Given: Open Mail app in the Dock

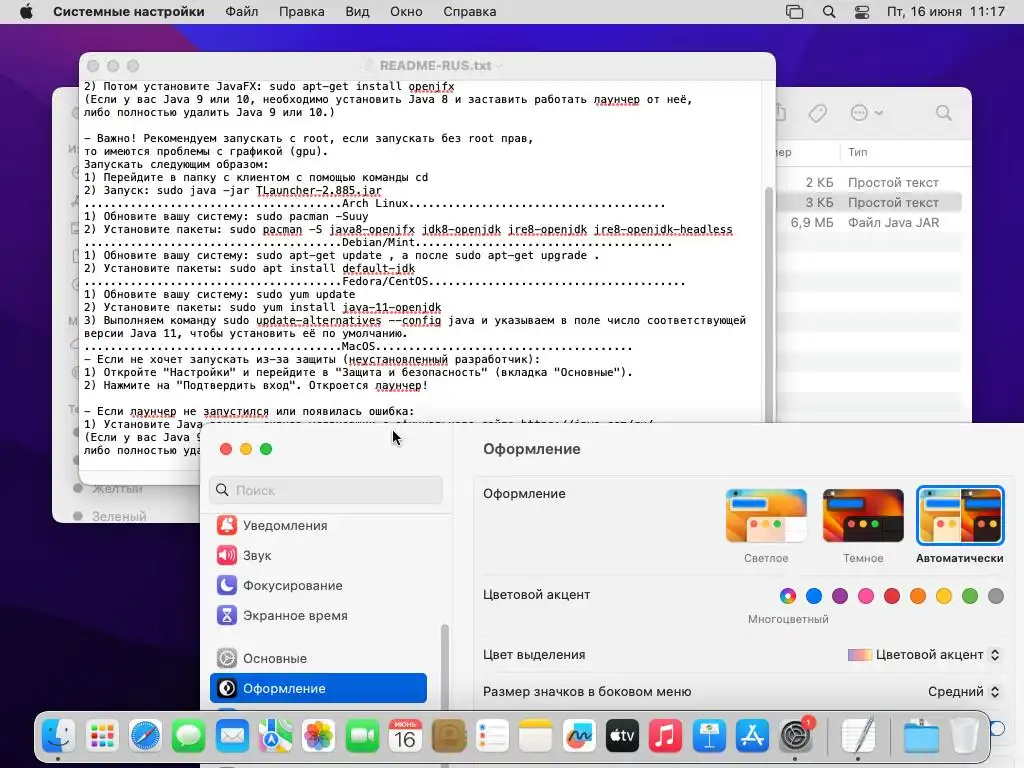Looking at the screenshot, I should (x=232, y=736).
